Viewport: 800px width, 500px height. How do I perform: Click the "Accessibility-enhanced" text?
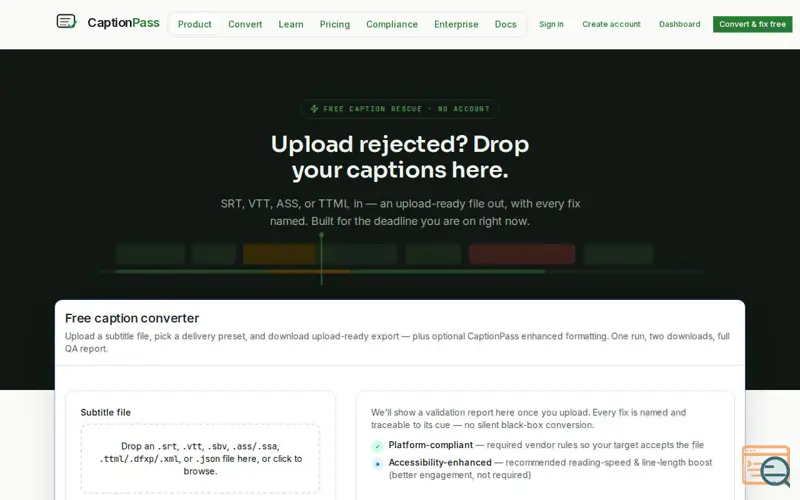[x=440, y=462]
